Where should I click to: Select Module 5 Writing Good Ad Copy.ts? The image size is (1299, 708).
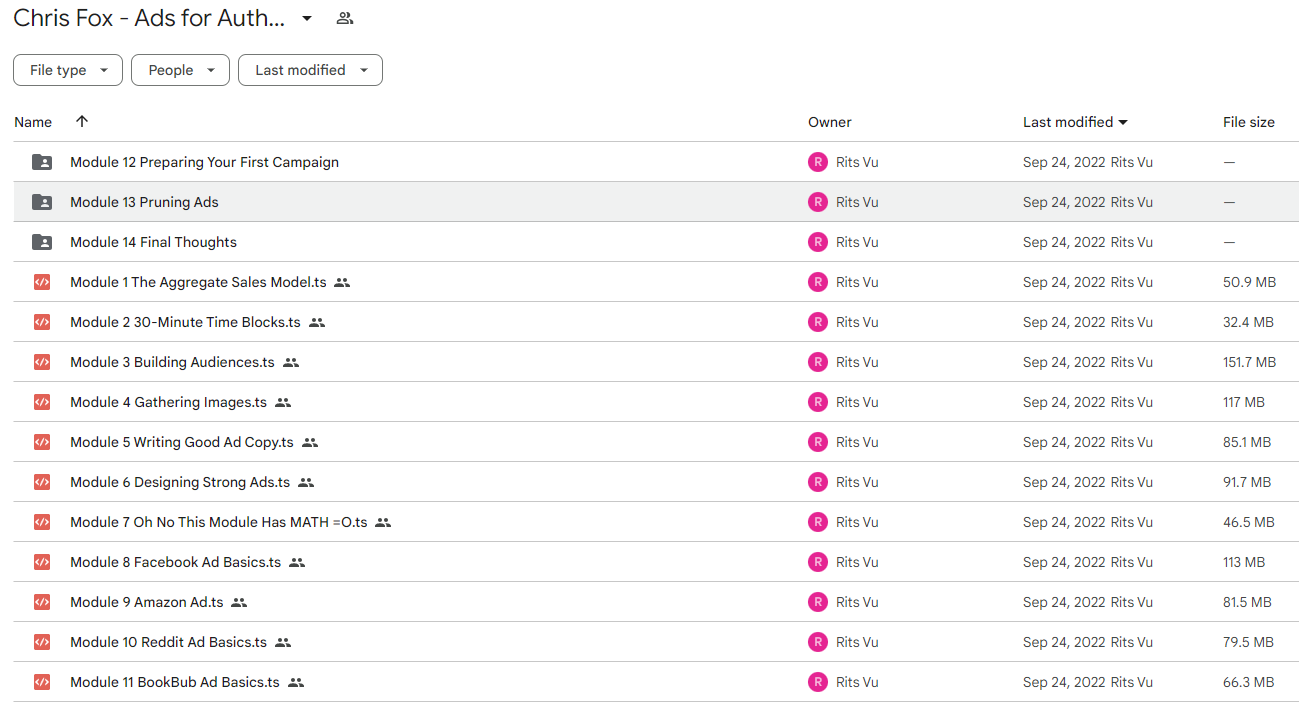coord(182,442)
